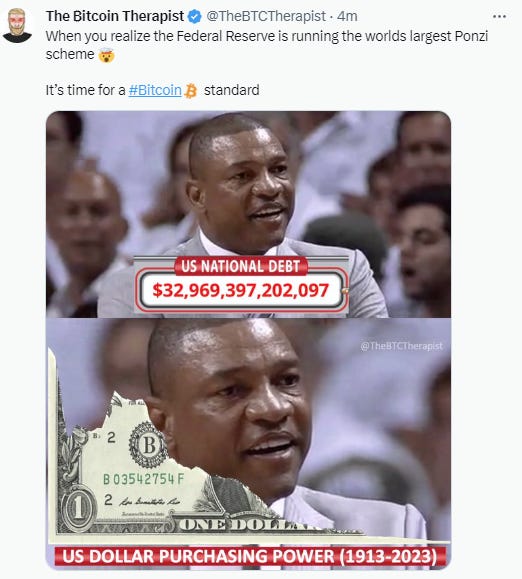Click the US Dollar Purchasing Power banner
522x579 pixels.
tap(250, 556)
